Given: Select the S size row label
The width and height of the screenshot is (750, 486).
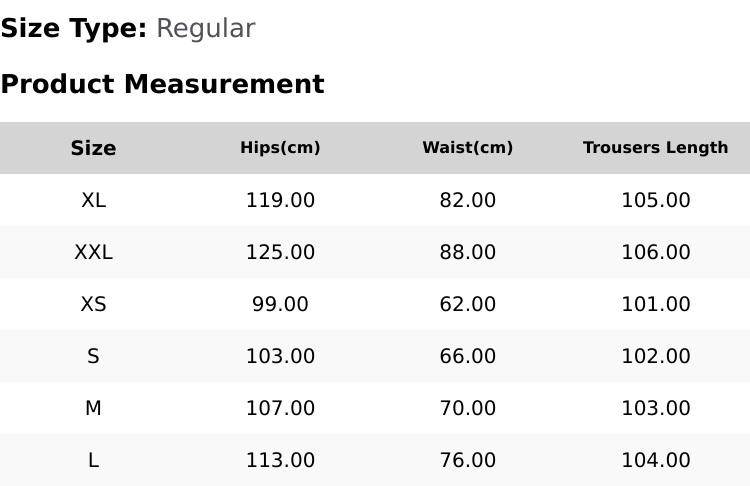Looking at the screenshot, I should tap(93, 356).
